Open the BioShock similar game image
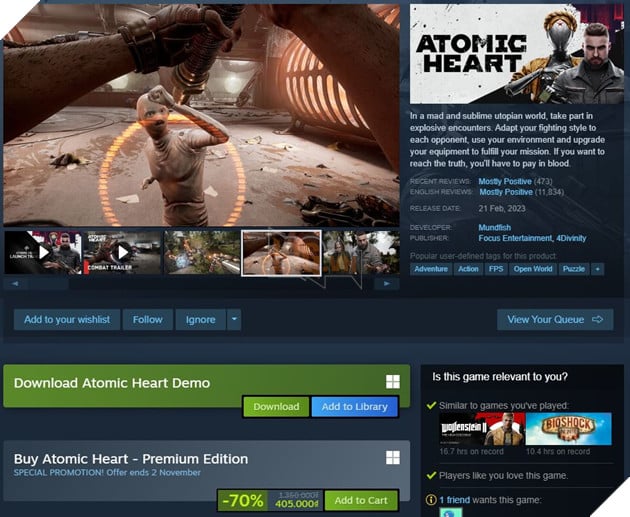Image resolution: width=630 pixels, height=517 pixels. click(x=569, y=429)
